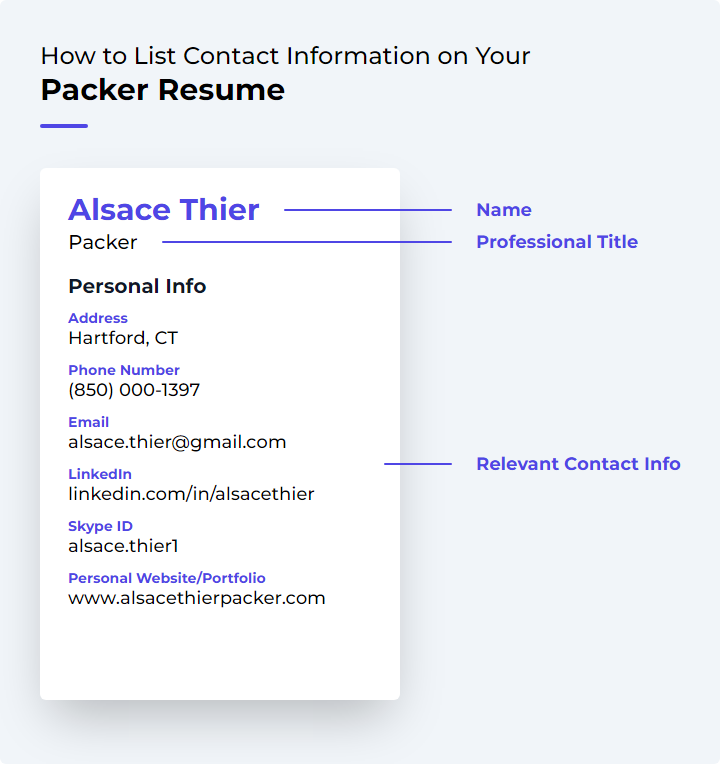
Task: Click the purple underline accent bar
Action: pos(64,126)
